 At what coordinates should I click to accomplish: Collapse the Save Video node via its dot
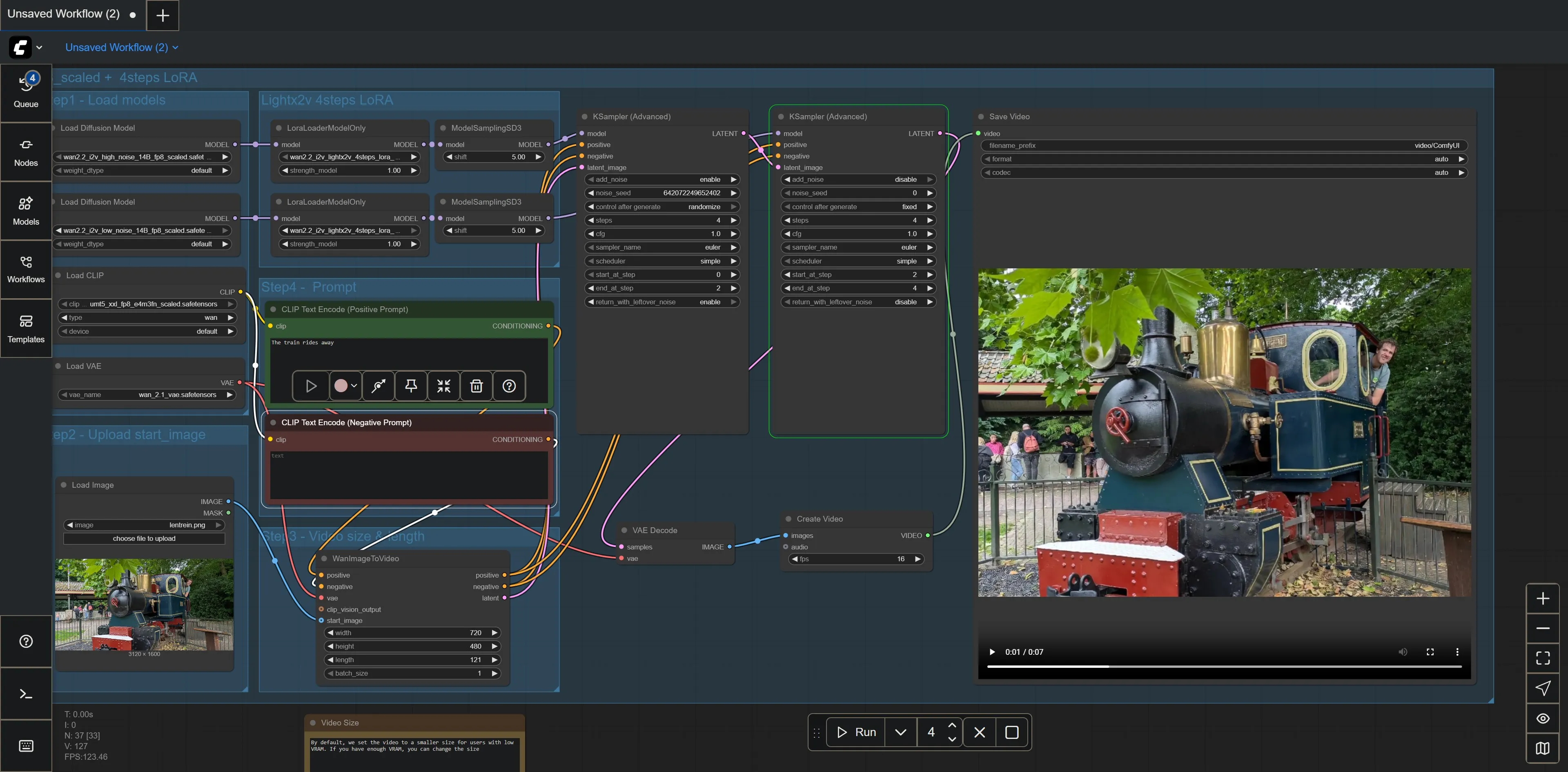[980, 116]
